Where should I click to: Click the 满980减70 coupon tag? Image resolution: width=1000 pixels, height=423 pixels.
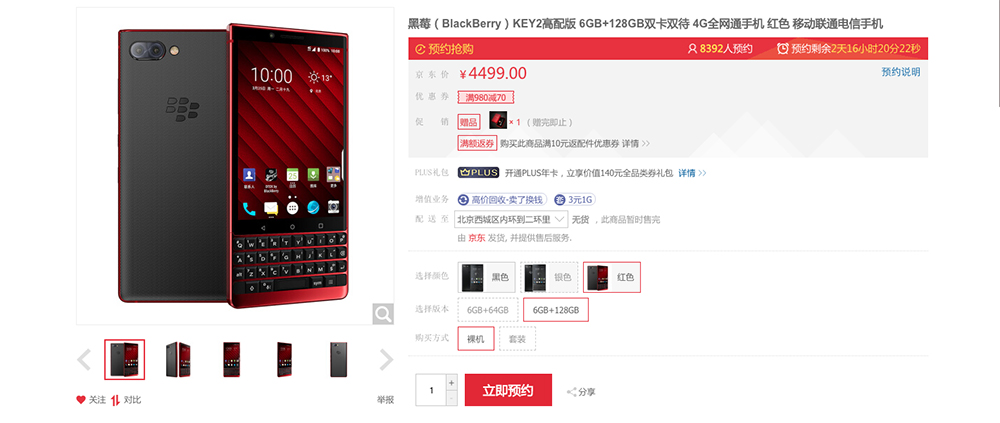pyautogui.click(x=486, y=98)
